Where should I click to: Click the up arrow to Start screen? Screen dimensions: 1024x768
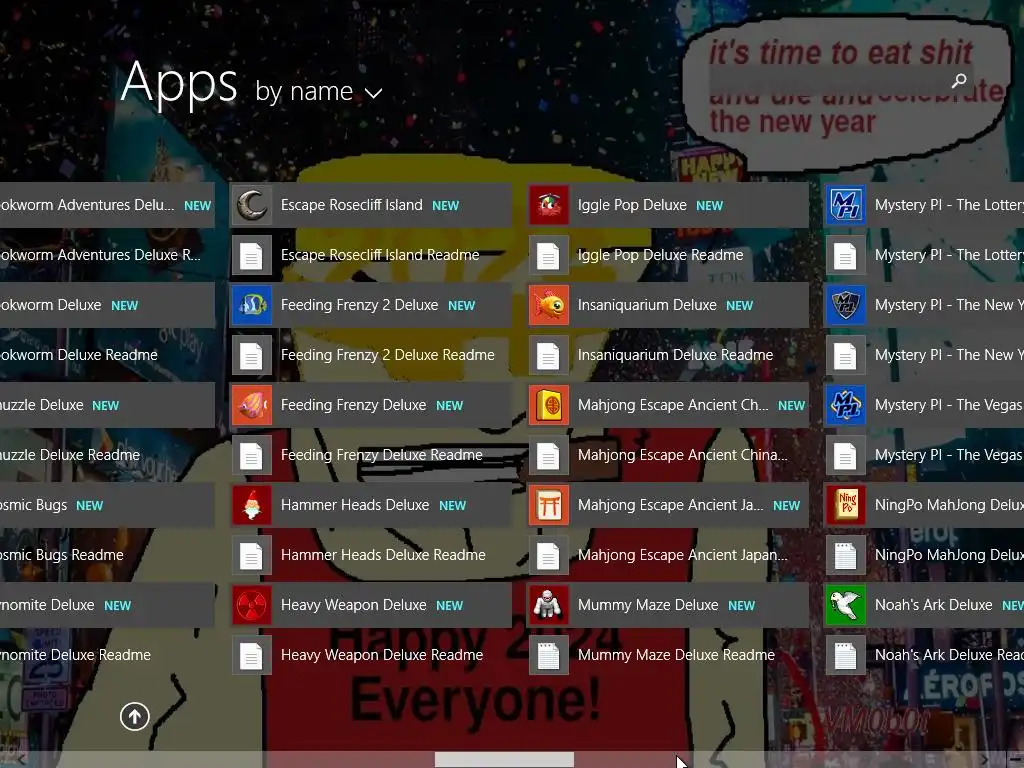(x=135, y=716)
